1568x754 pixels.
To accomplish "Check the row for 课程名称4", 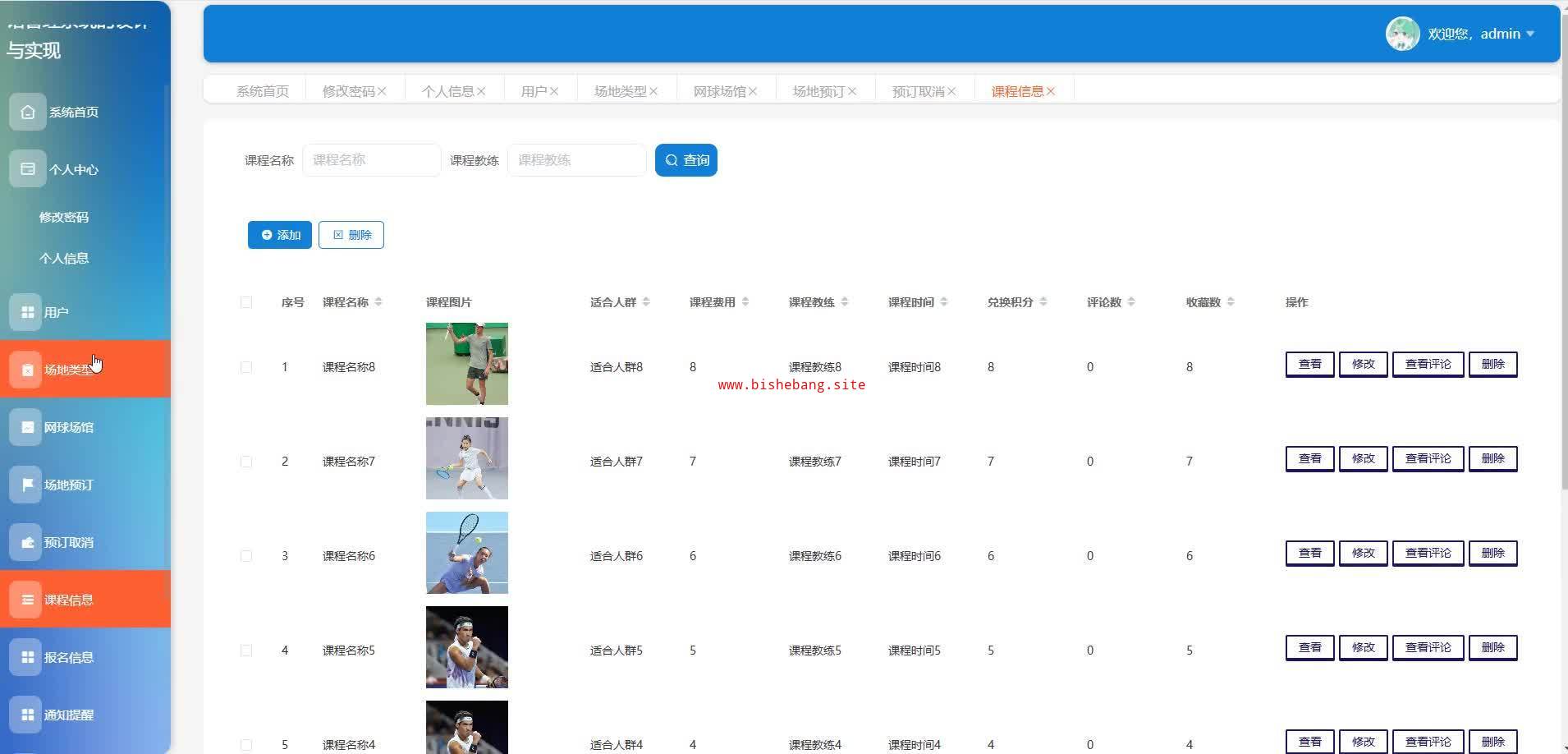I will 246,745.
